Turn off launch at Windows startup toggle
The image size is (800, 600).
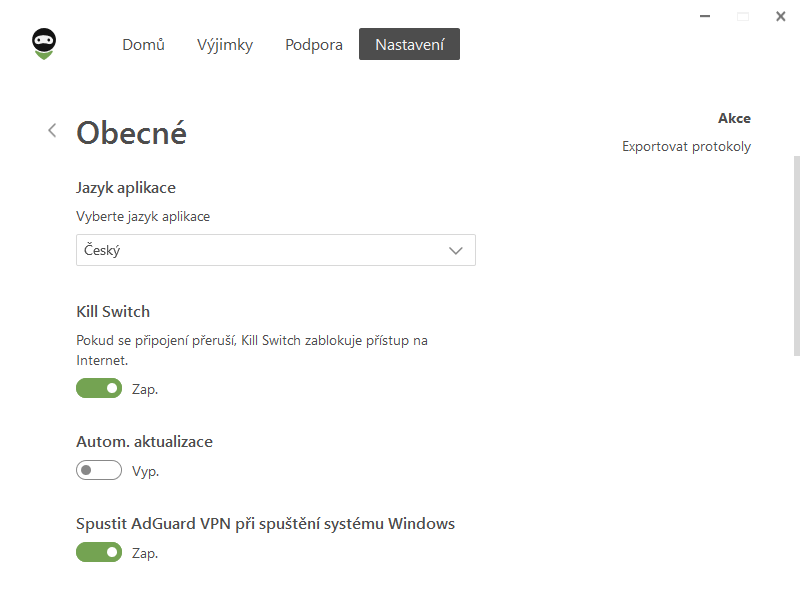click(99, 553)
